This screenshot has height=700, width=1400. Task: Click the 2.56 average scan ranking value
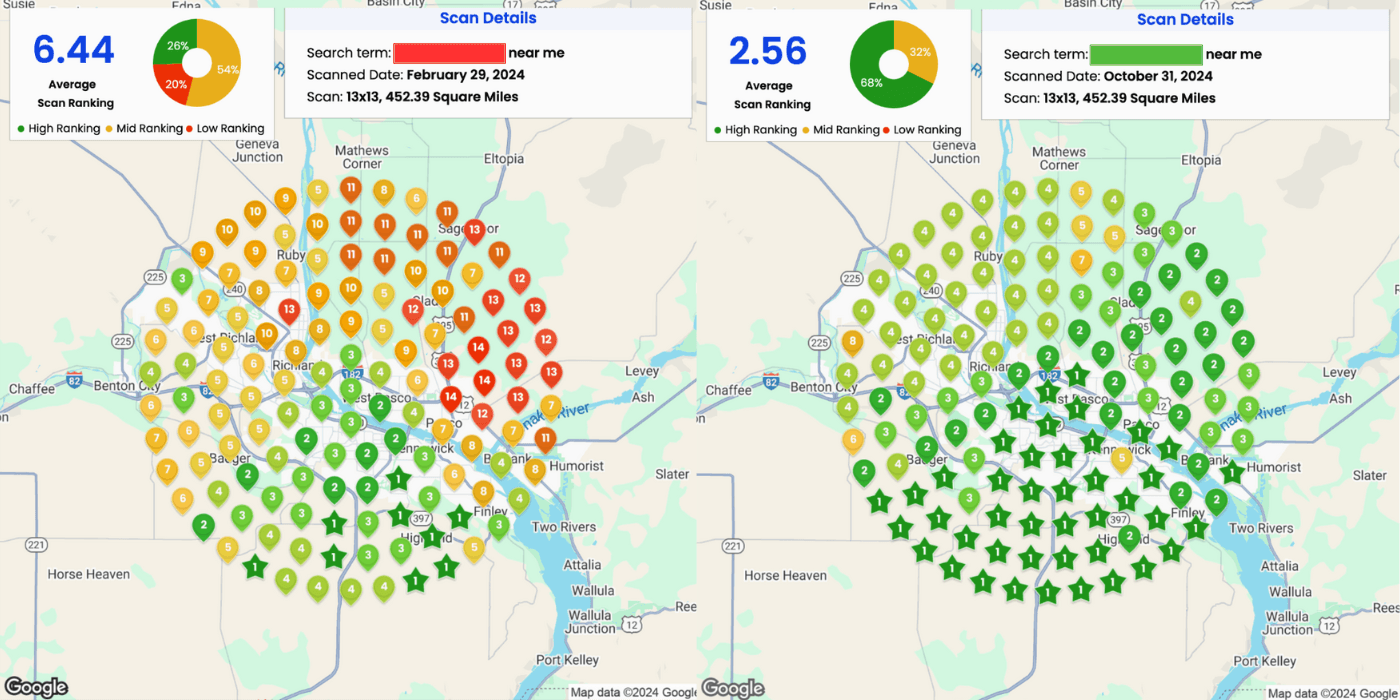pos(770,50)
